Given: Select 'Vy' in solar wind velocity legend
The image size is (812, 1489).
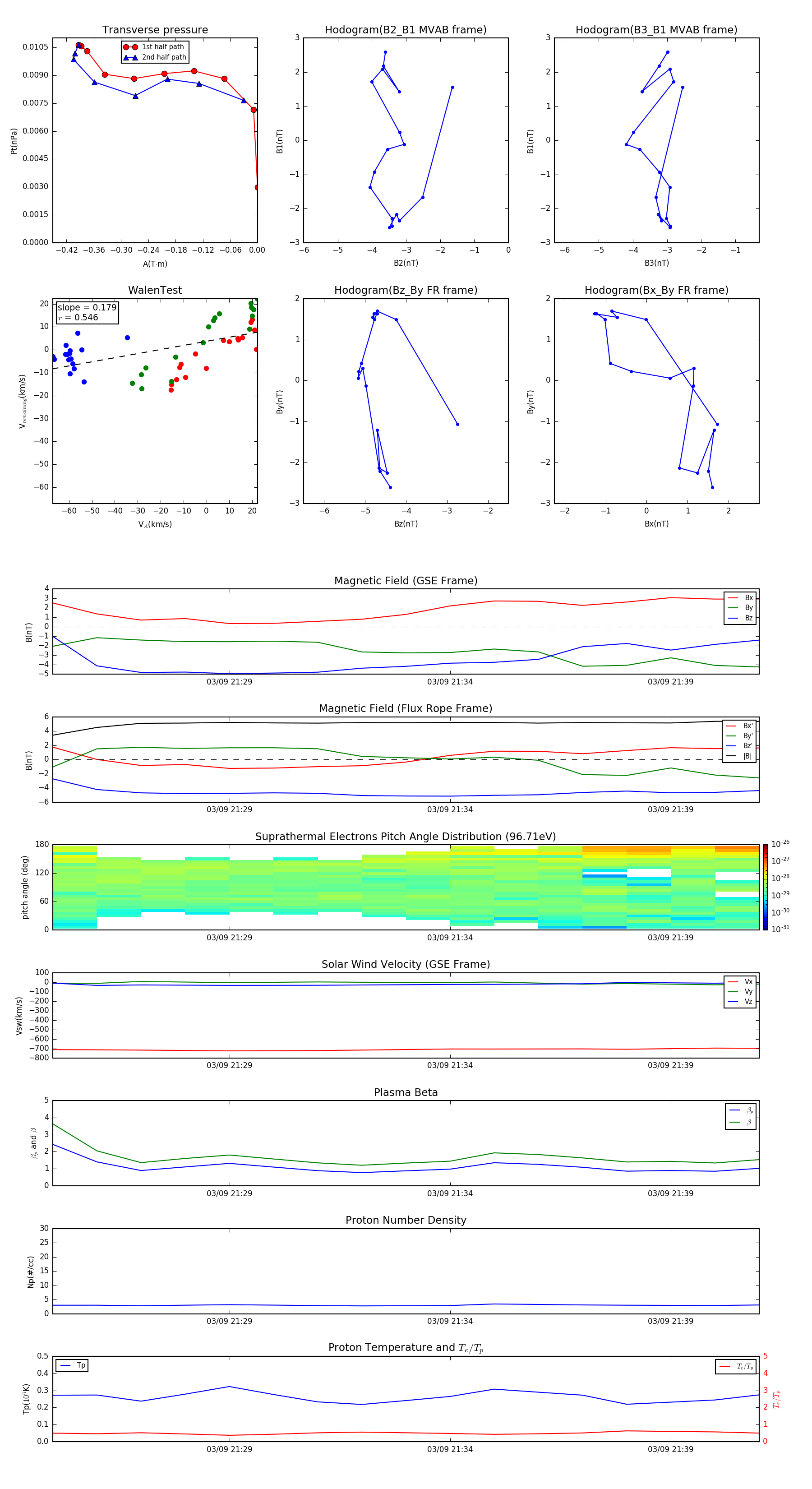Looking at the screenshot, I should [x=740, y=991].
